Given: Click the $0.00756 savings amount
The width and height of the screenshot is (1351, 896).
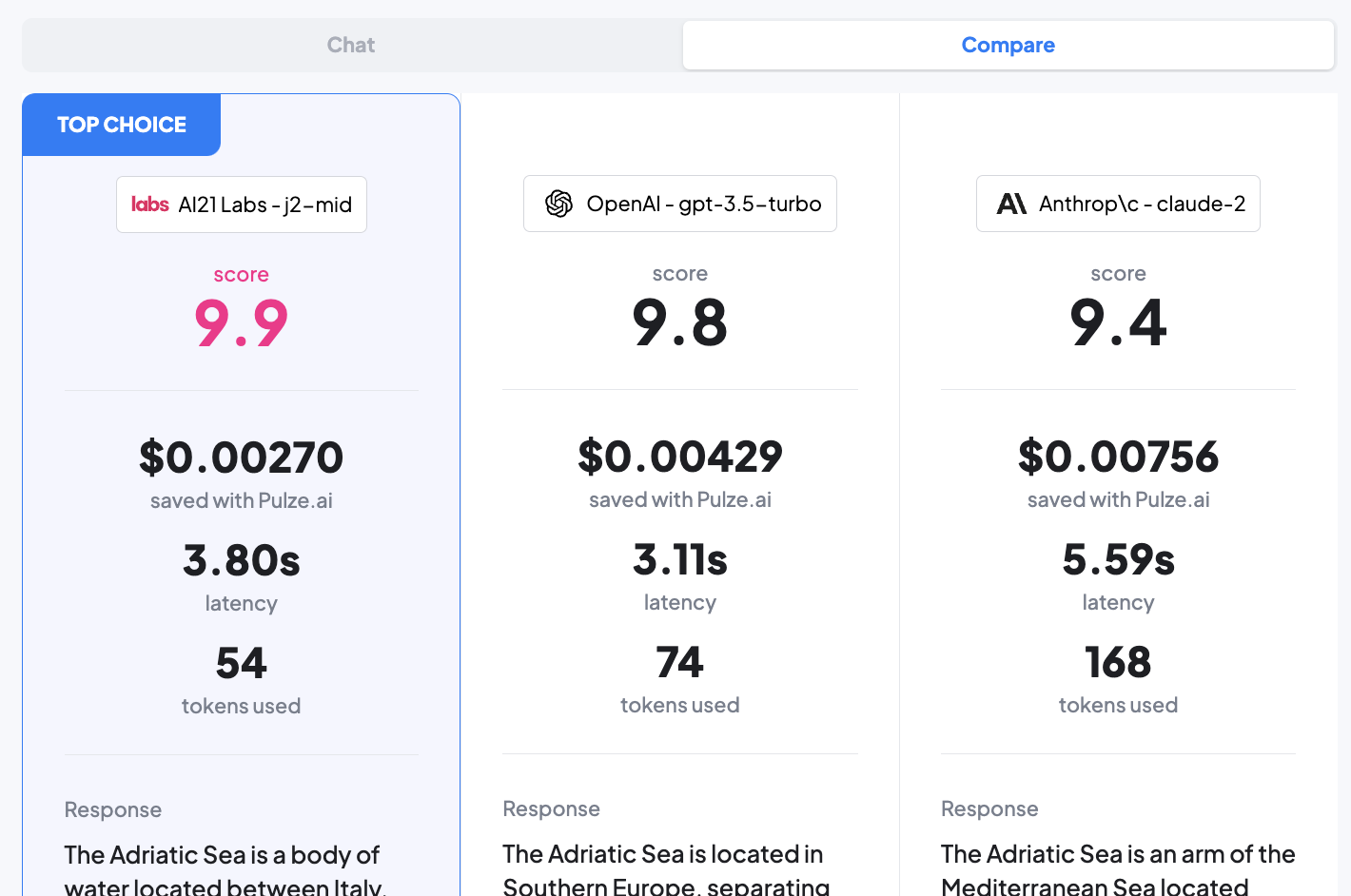Looking at the screenshot, I should pos(1118,457).
